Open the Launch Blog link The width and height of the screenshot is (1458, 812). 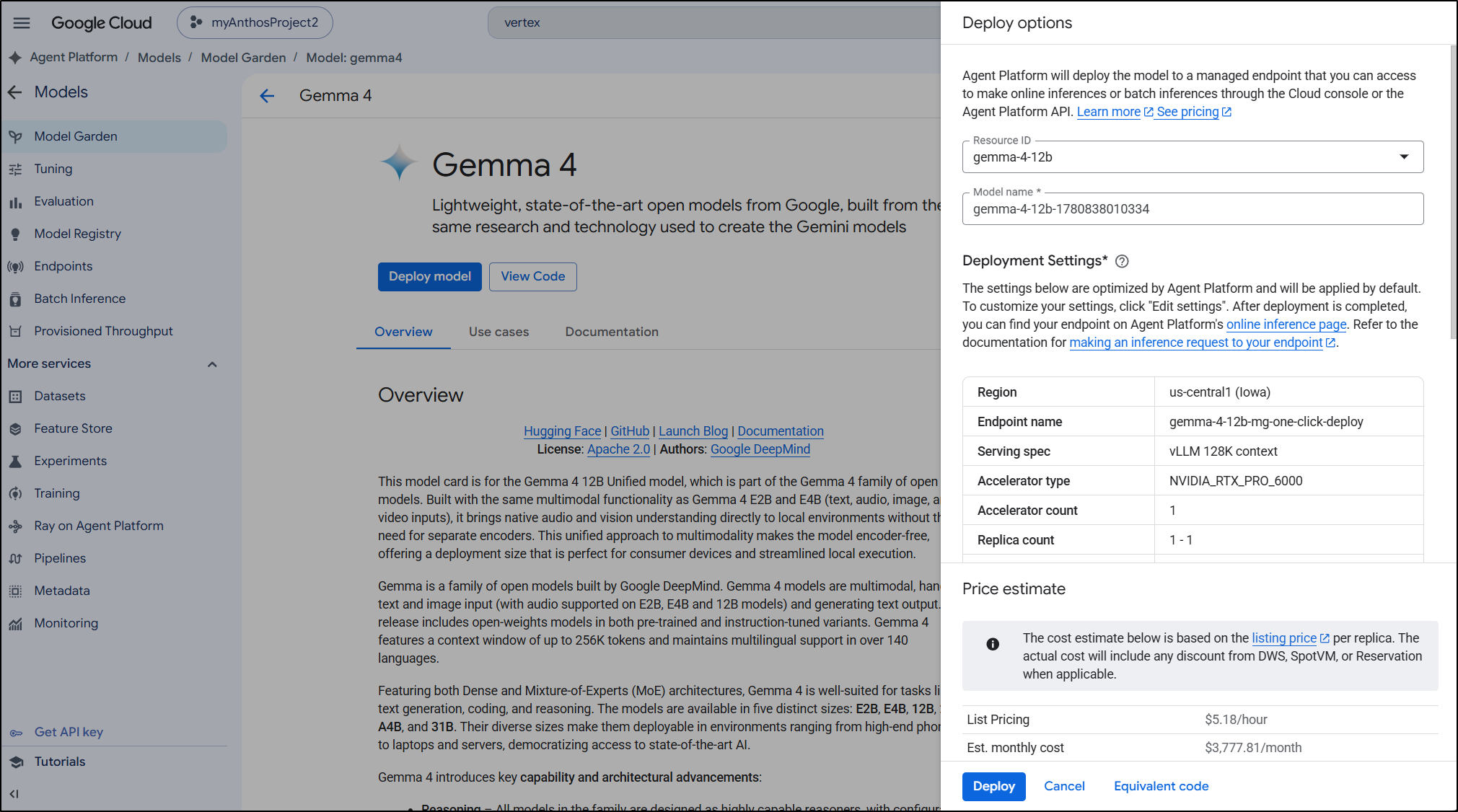(x=693, y=431)
